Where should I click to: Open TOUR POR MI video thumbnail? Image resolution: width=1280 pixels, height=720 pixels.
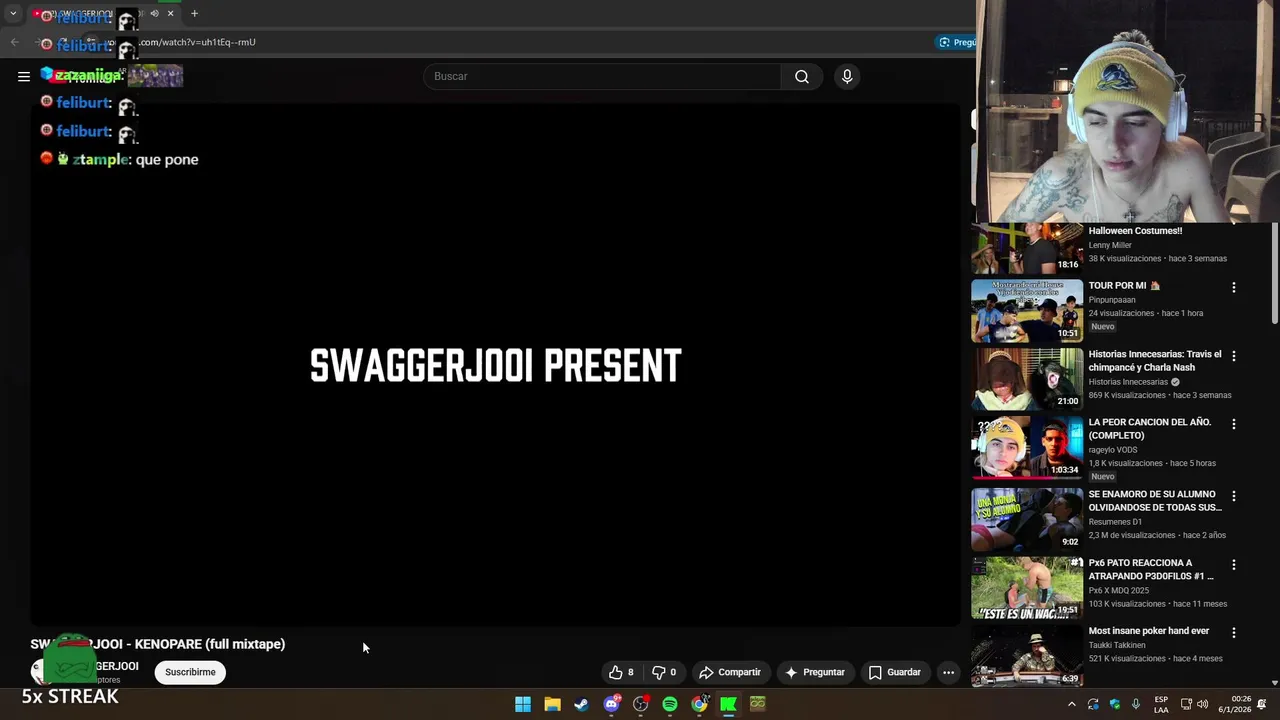coord(1027,310)
